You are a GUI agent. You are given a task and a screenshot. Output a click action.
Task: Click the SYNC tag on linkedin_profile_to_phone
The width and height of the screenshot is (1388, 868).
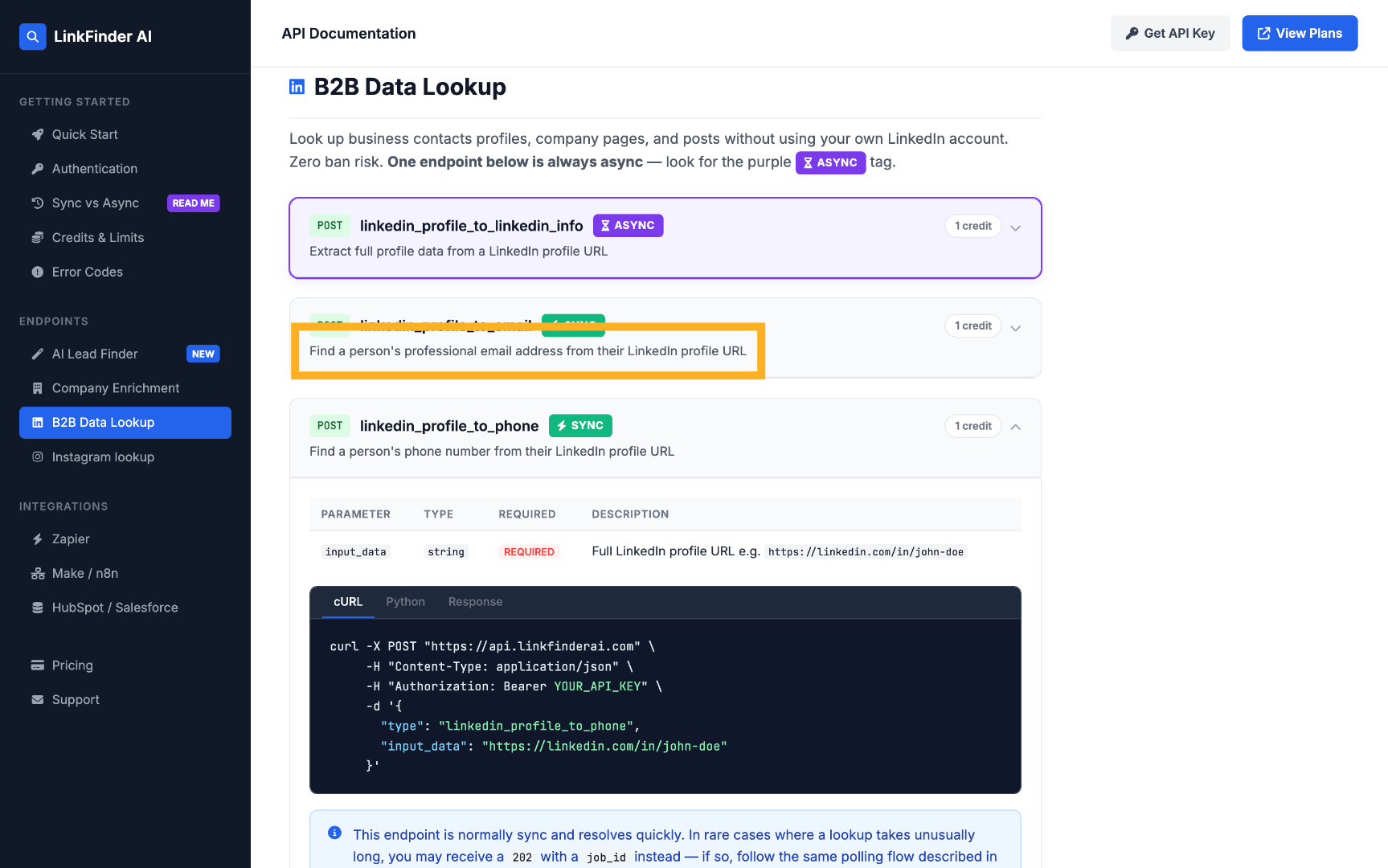pos(580,426)
